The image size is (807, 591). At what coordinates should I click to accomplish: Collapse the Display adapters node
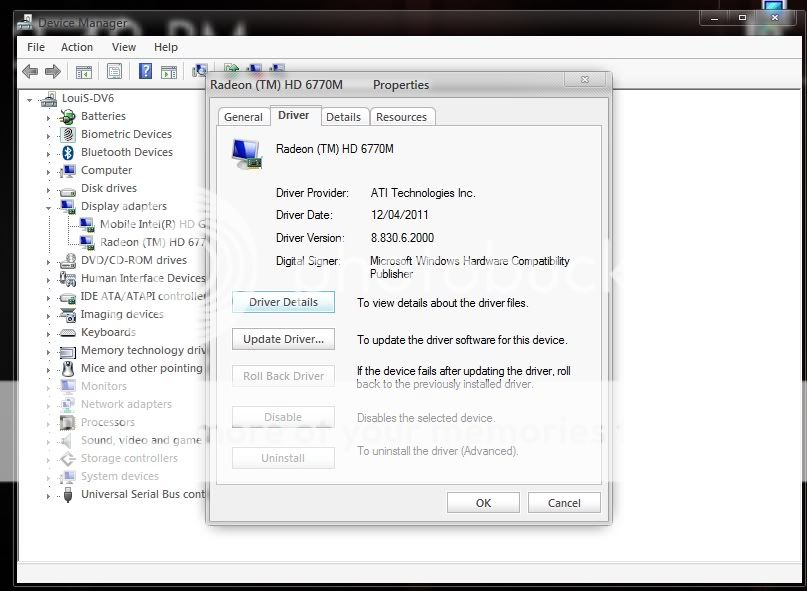click(47, 207)
